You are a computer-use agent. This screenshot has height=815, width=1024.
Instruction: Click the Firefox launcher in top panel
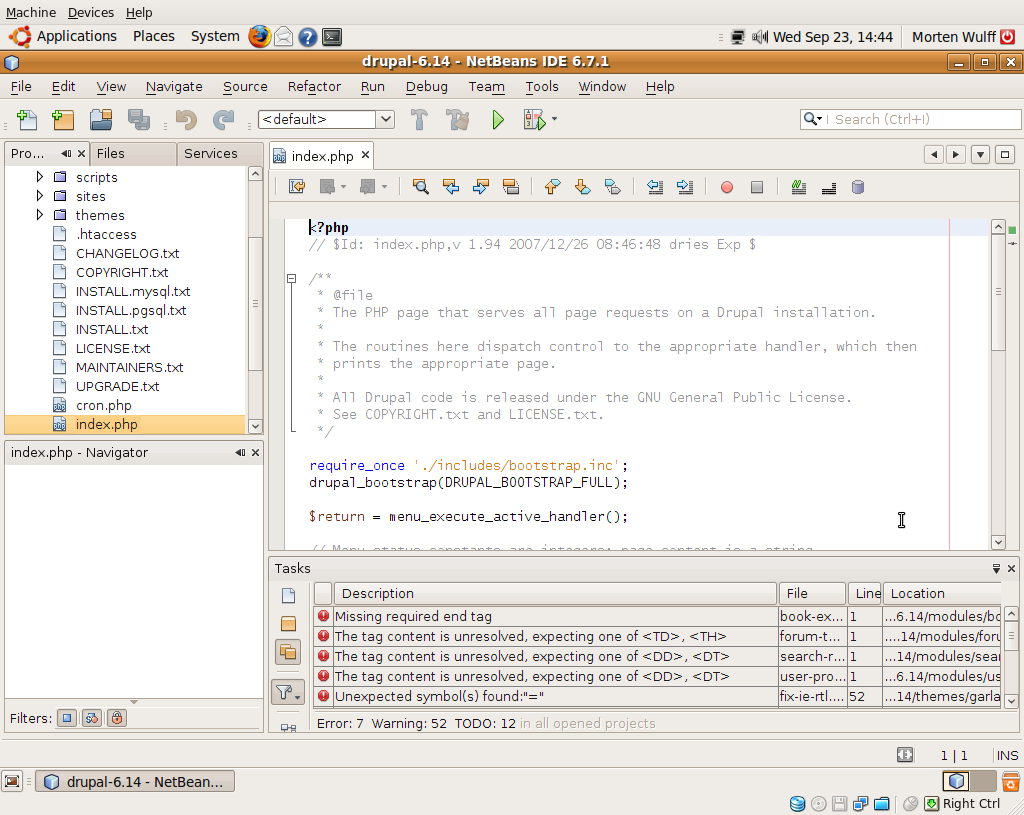click(259, 37)
